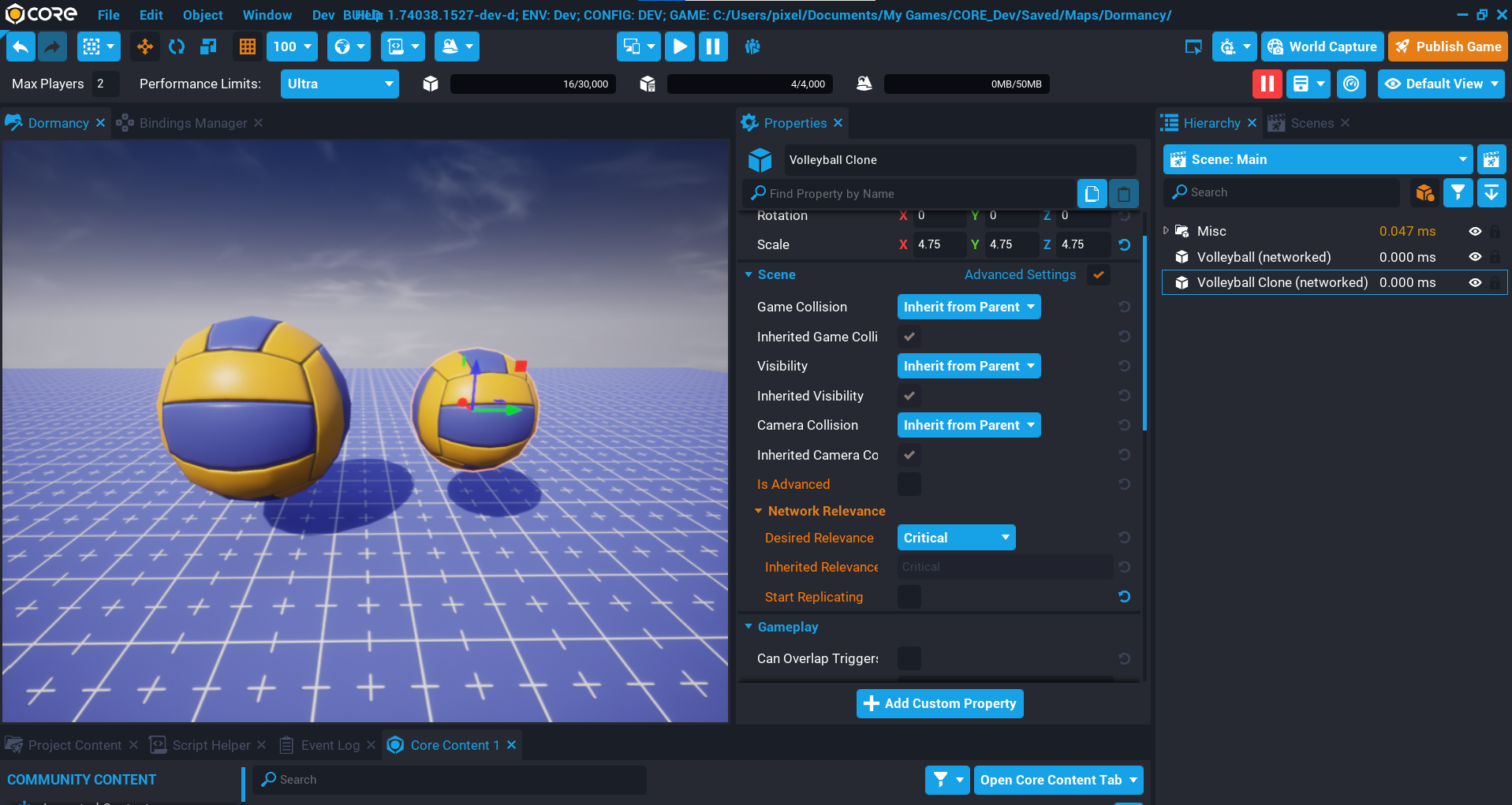Click the Hierarchy filter funnel icon
This screenshot has height=805, width=1512.
pos(1458,192)
